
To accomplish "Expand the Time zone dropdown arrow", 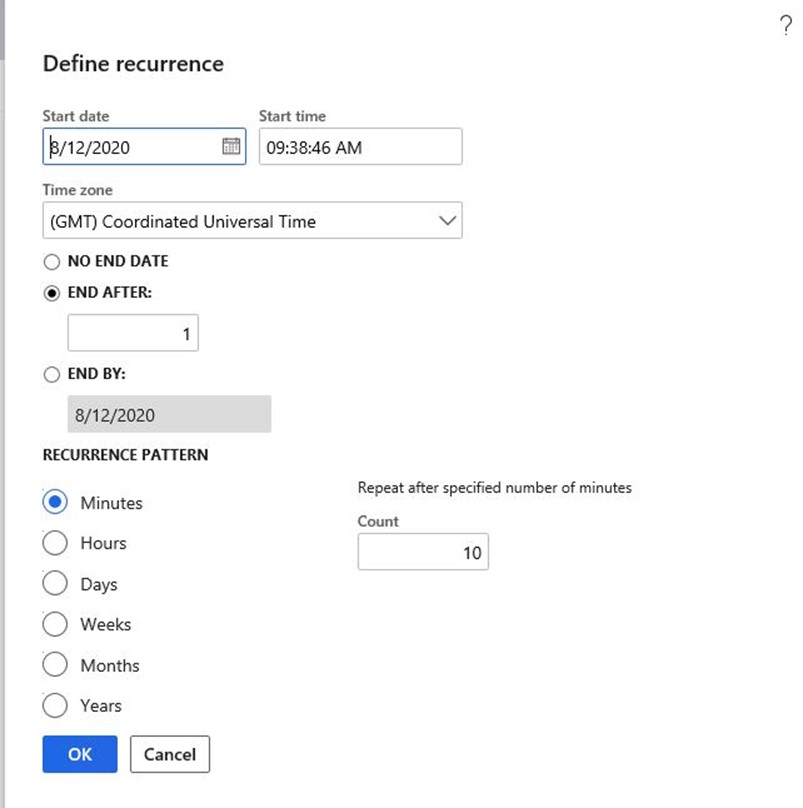I will click(447, 221).
